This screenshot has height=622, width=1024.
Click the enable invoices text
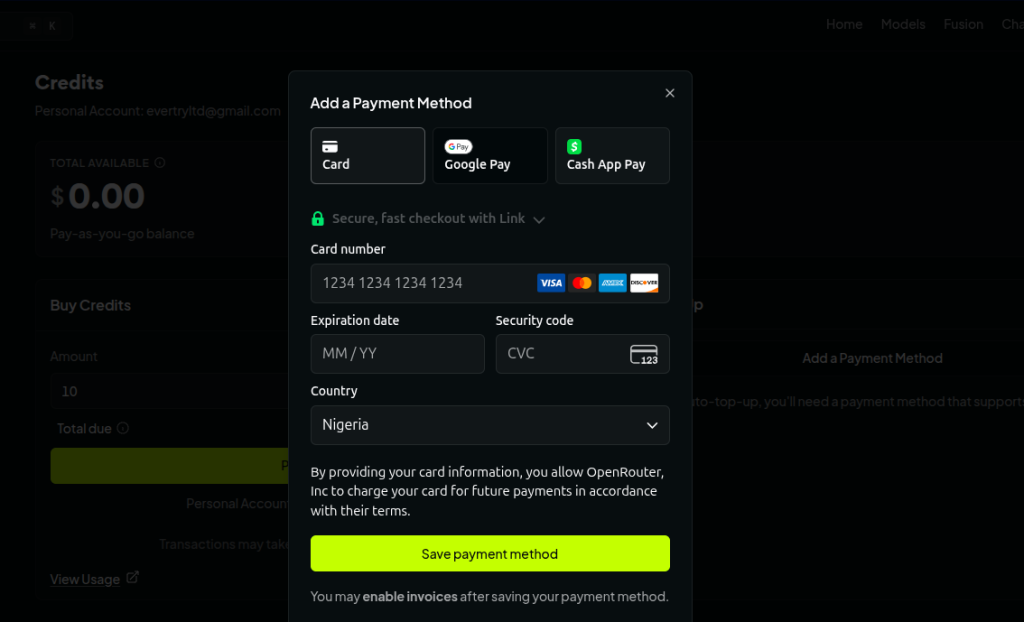pyautogui.click(x=410, y=597)
